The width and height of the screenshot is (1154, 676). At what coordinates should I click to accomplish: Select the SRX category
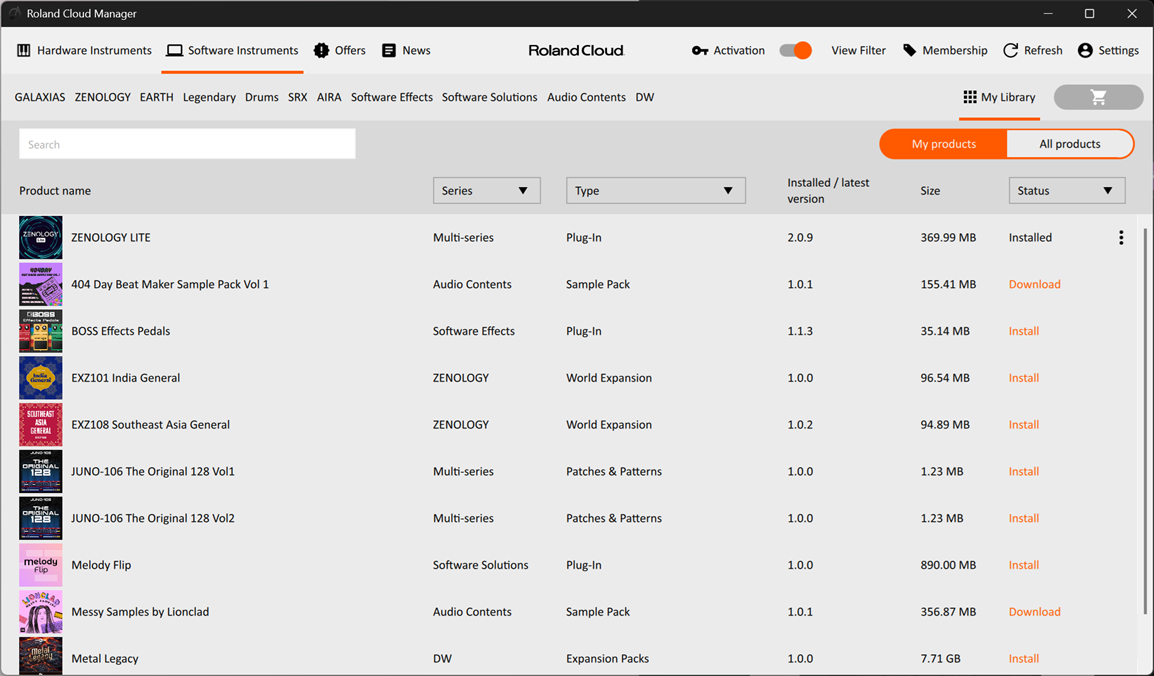click(297, 97)
